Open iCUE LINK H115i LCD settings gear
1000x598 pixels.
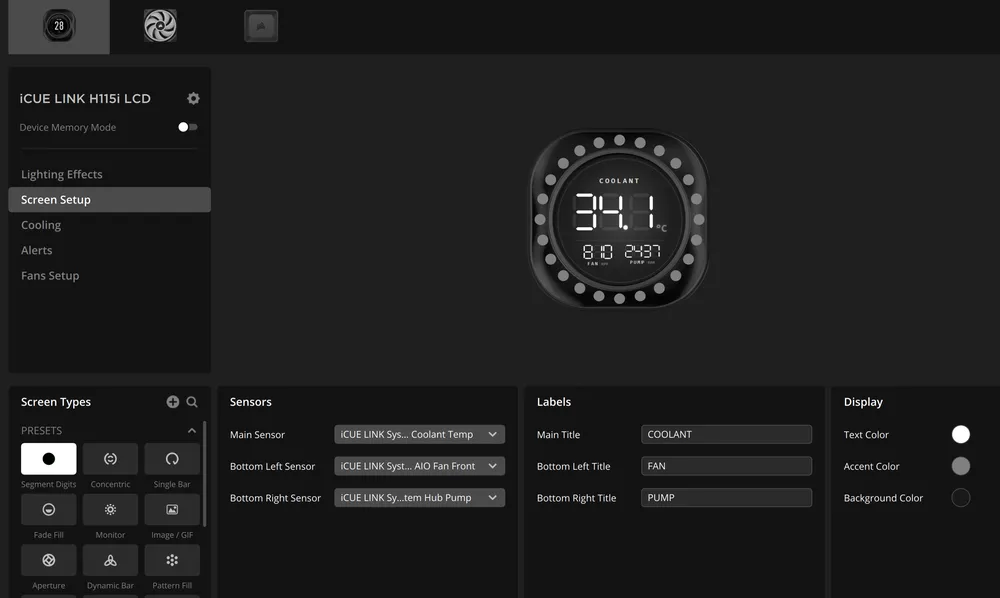pyautogui.click(x=193, y=98)
